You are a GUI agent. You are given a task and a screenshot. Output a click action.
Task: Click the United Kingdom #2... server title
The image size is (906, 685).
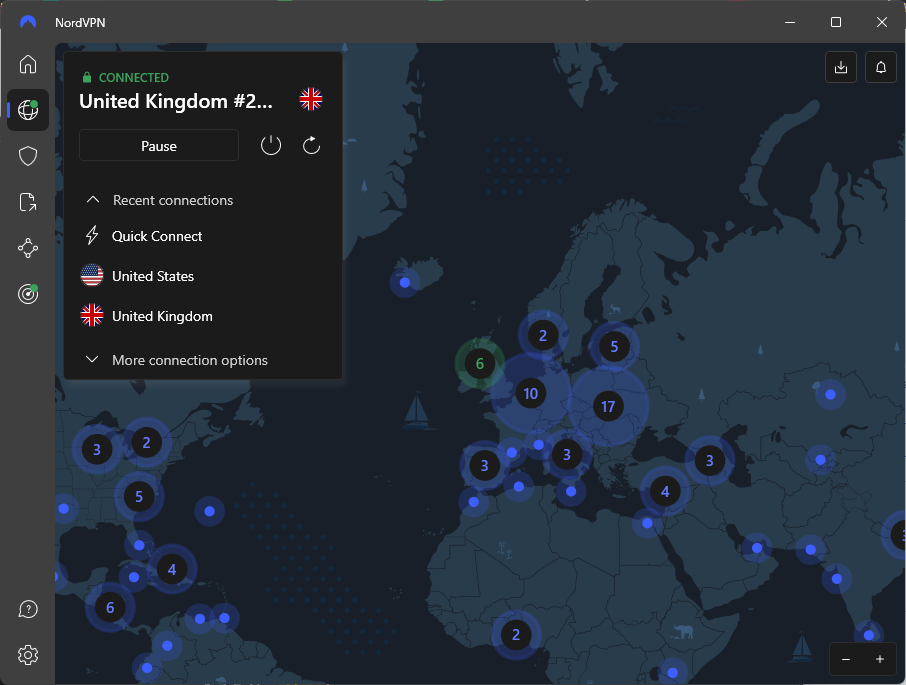point(176,102)
